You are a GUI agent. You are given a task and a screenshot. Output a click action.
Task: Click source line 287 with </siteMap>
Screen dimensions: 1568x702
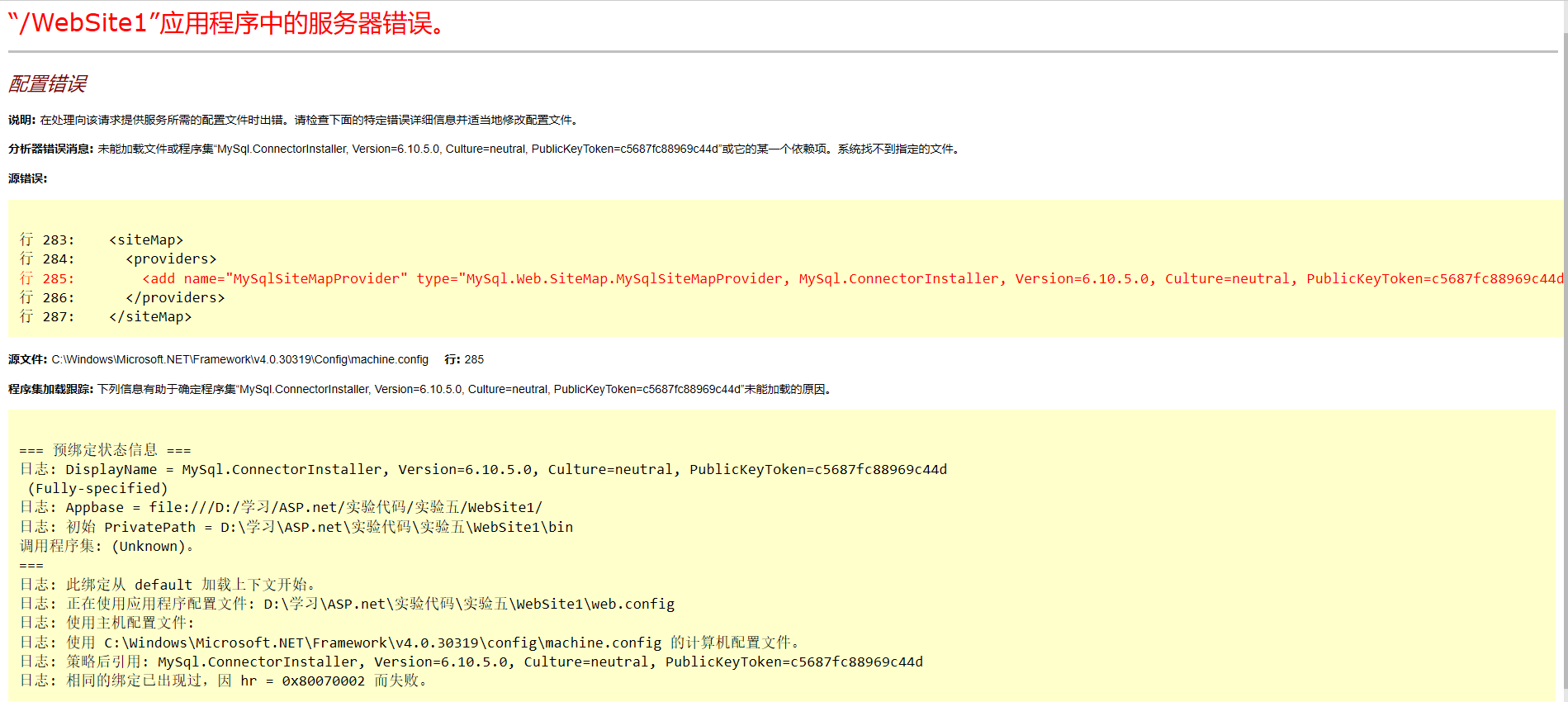pyautogui.click(x=106, y=316)
